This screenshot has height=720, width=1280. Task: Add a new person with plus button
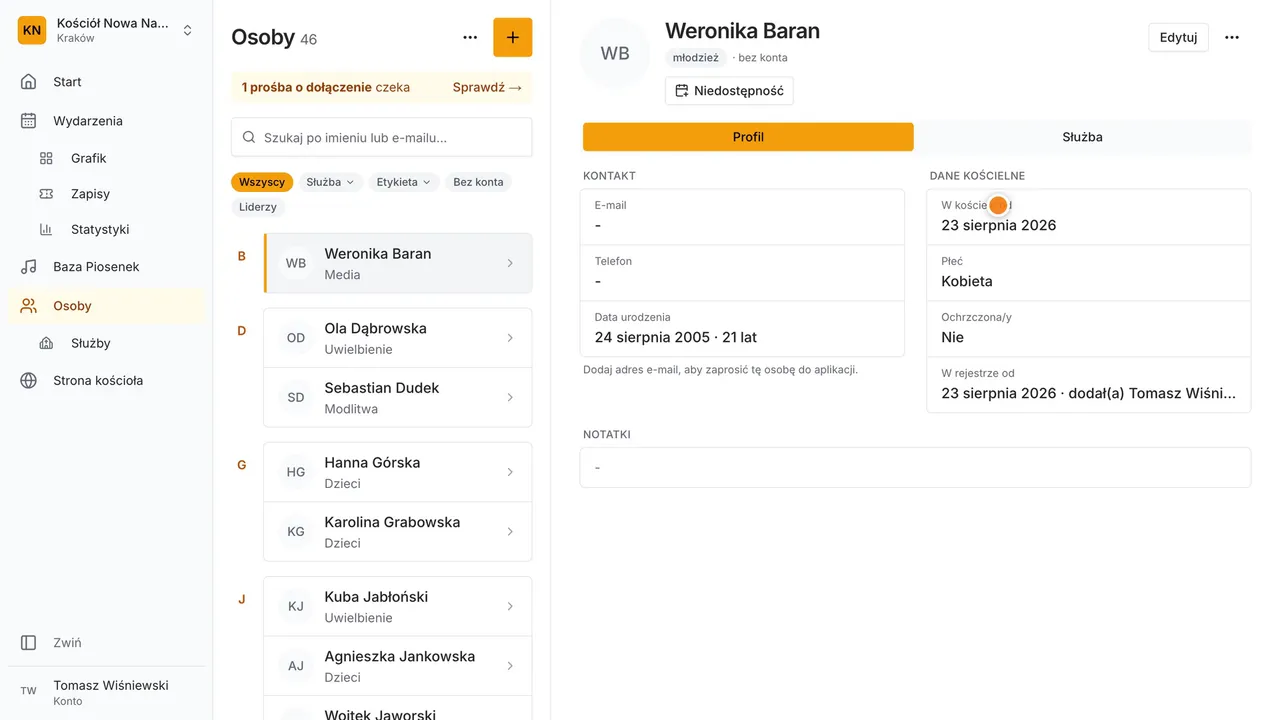[513, 37]
